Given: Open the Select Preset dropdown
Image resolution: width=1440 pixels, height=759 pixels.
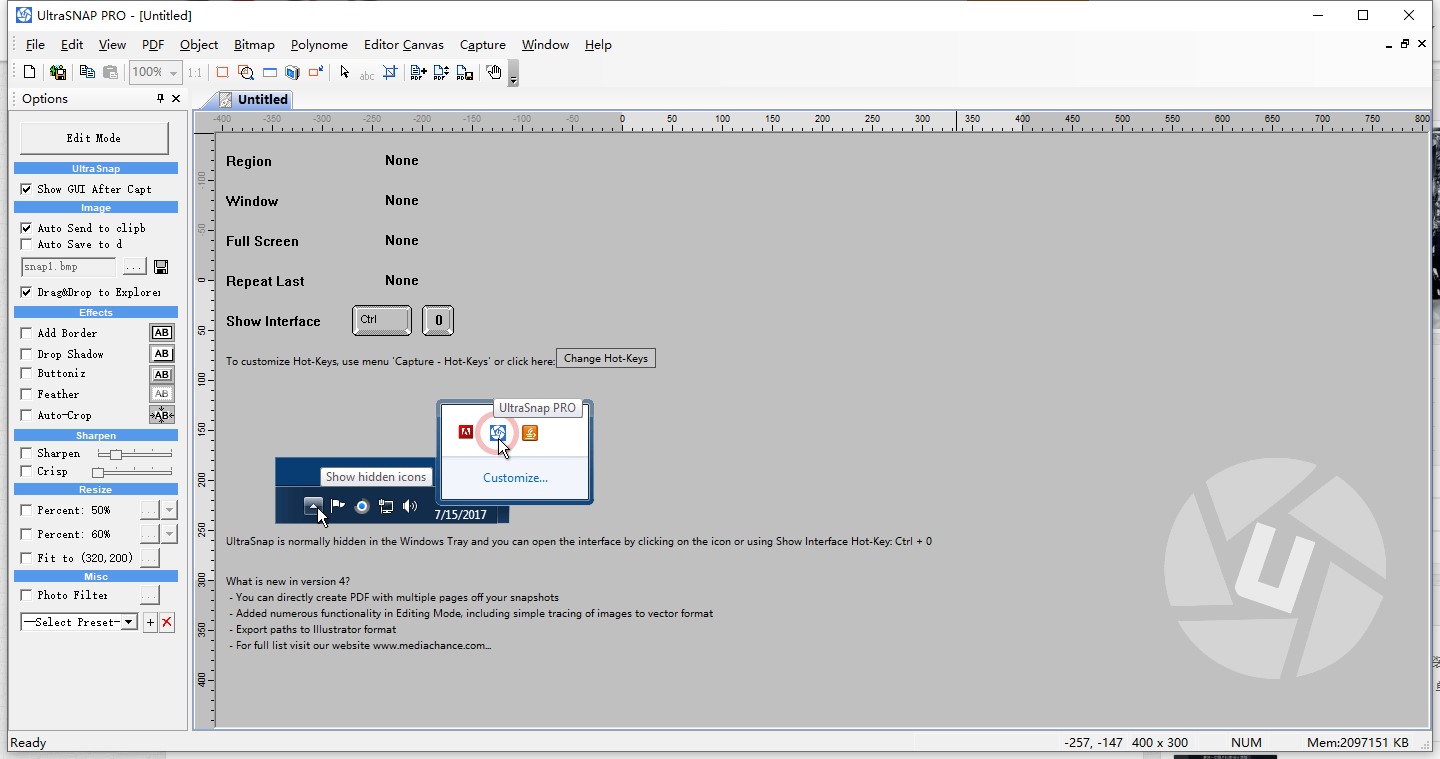Looking at the screenshot, I should tap(128, 622).
